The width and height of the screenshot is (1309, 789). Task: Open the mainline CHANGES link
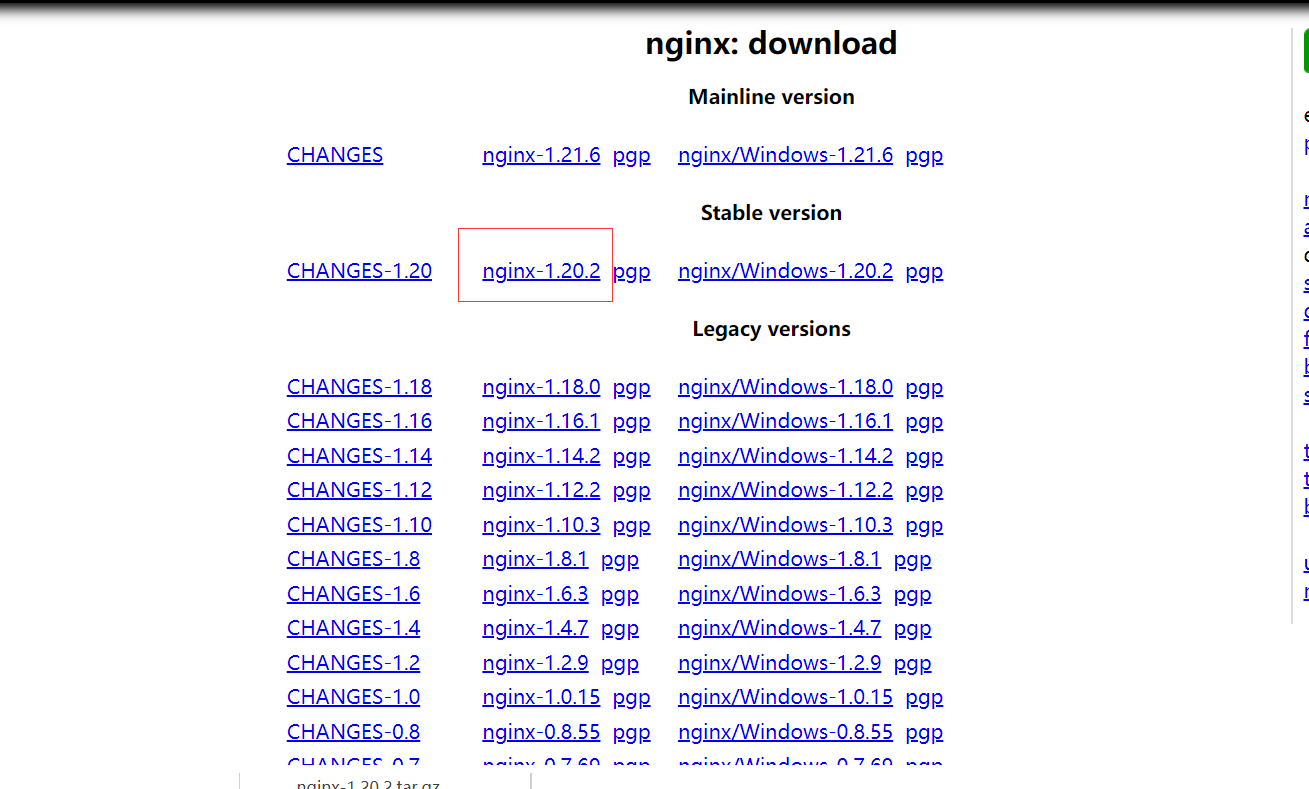pos(335,155)
